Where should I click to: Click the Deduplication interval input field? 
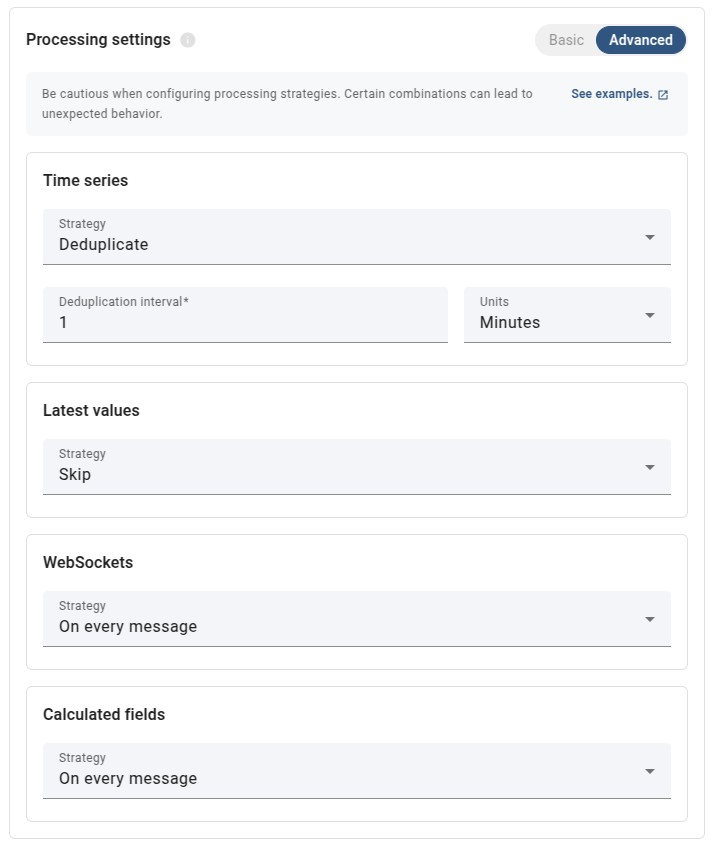(x=245, y=322)
